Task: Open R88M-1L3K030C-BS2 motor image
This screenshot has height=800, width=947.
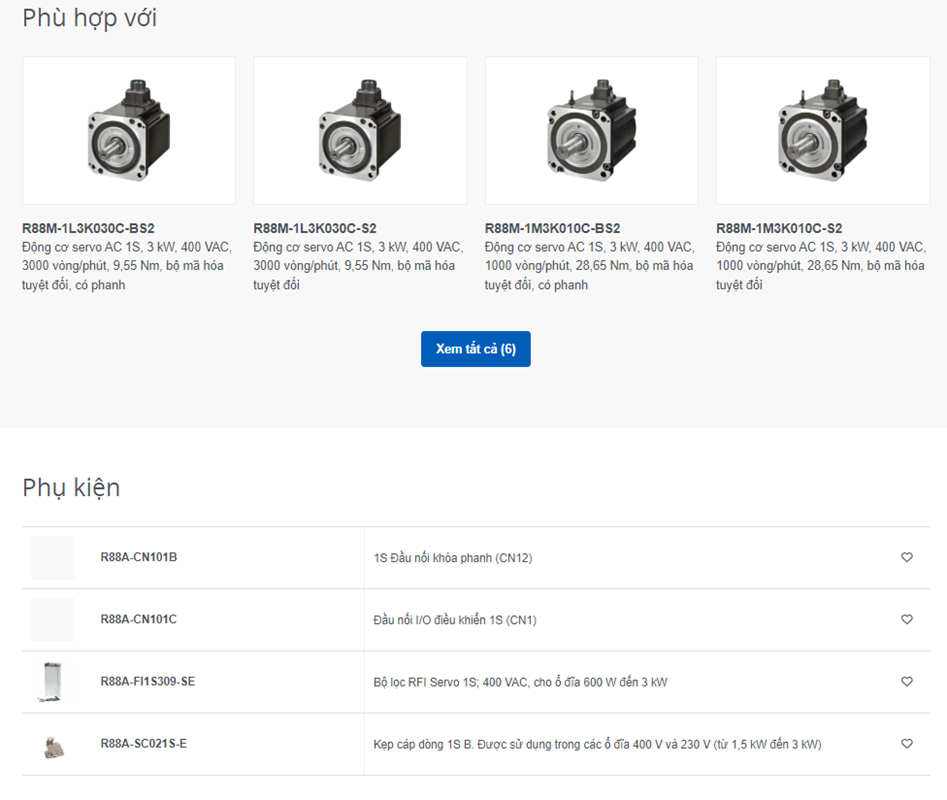Action: point(129,130)
